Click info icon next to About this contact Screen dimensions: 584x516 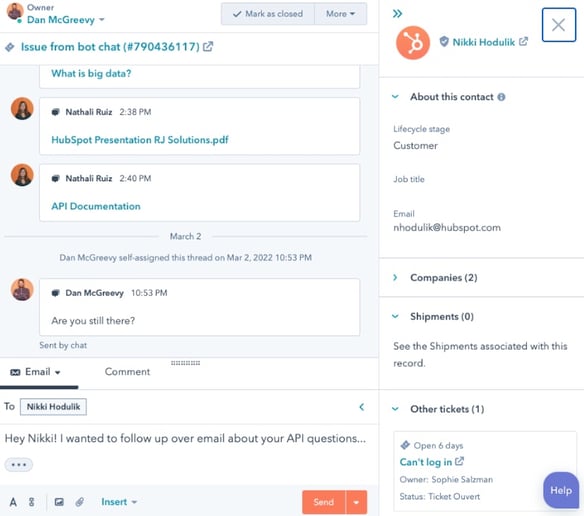(501, 97)
